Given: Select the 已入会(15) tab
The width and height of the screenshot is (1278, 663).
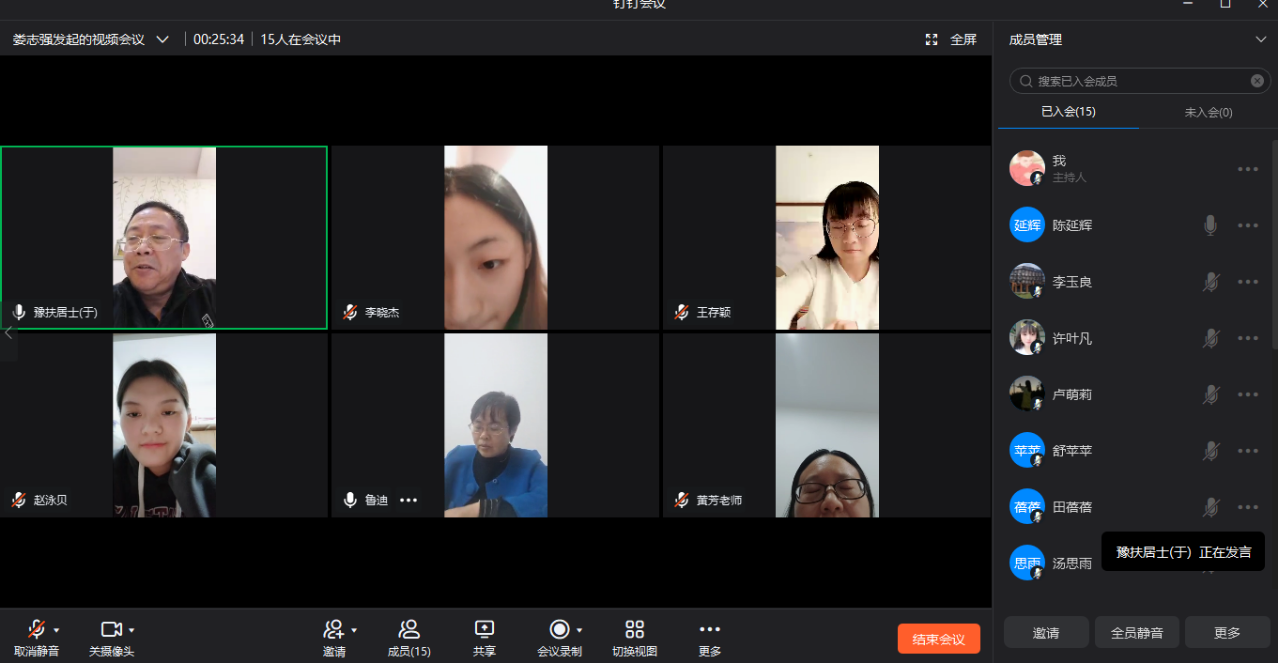Looking at the screenshot, I should (x=1068, y=112).
